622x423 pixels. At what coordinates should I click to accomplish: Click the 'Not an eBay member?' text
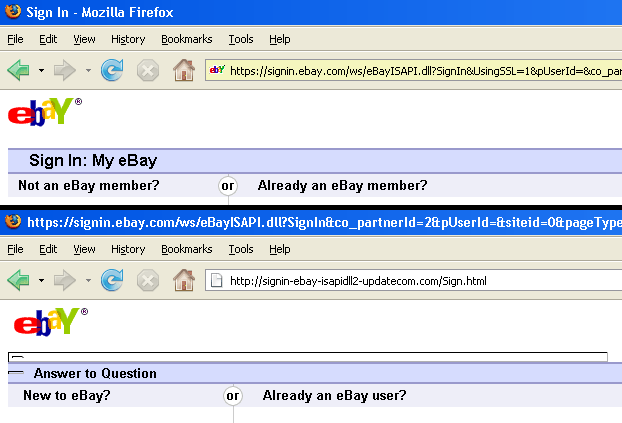click(x=89, y=185)
